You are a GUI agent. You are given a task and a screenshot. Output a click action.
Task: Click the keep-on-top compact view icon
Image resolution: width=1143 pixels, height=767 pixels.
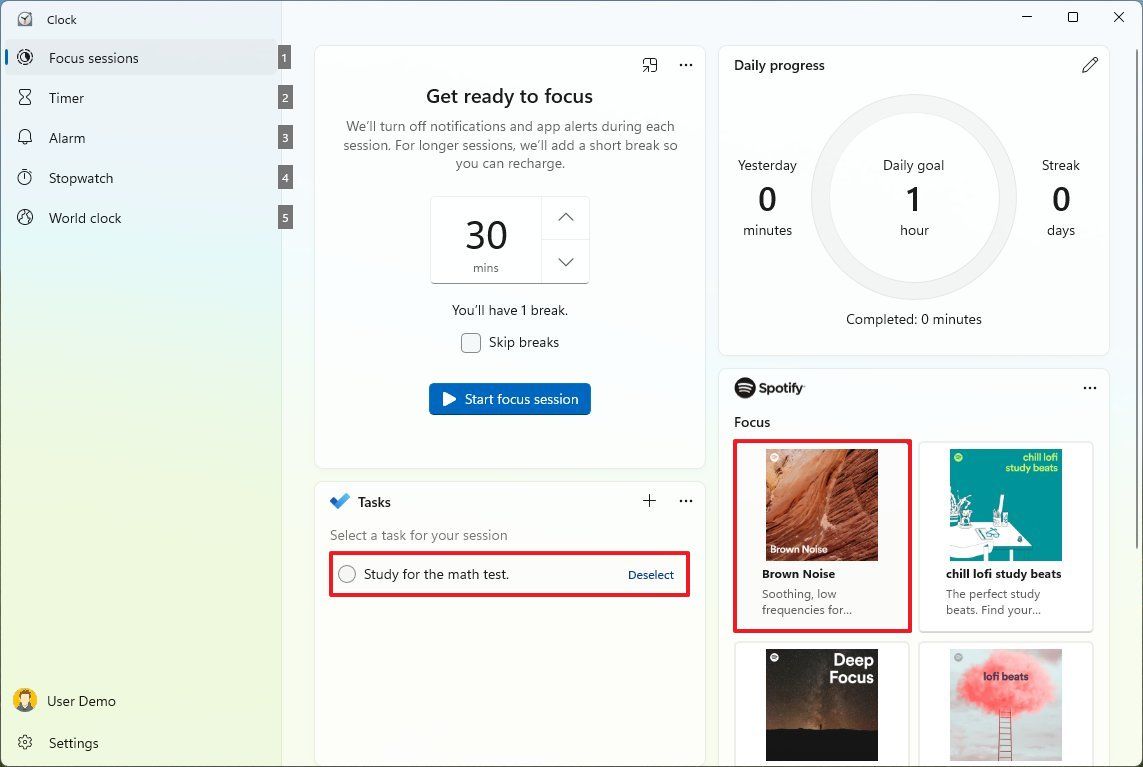[650, 65]
